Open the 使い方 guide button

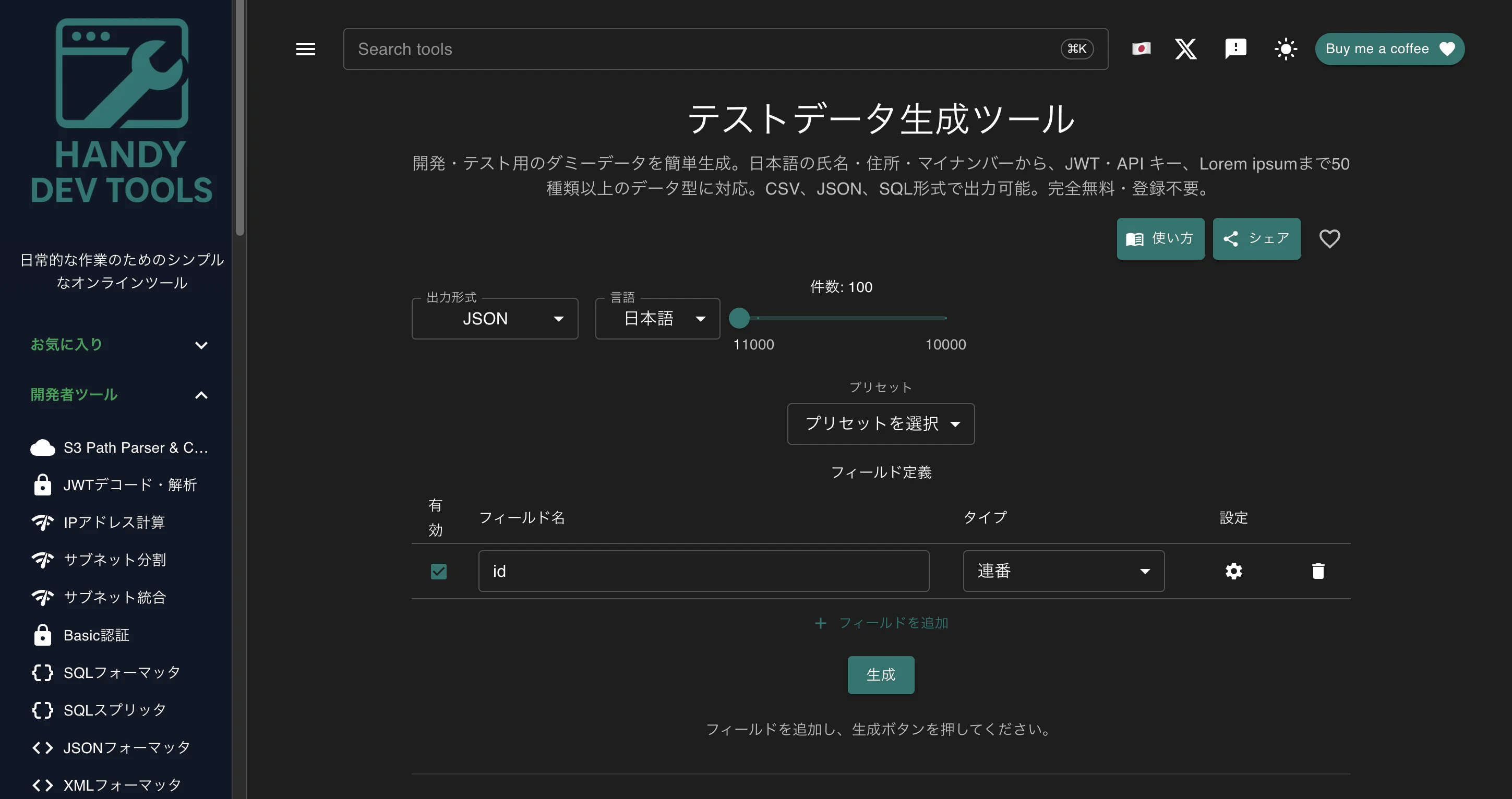pos(1160,239)
